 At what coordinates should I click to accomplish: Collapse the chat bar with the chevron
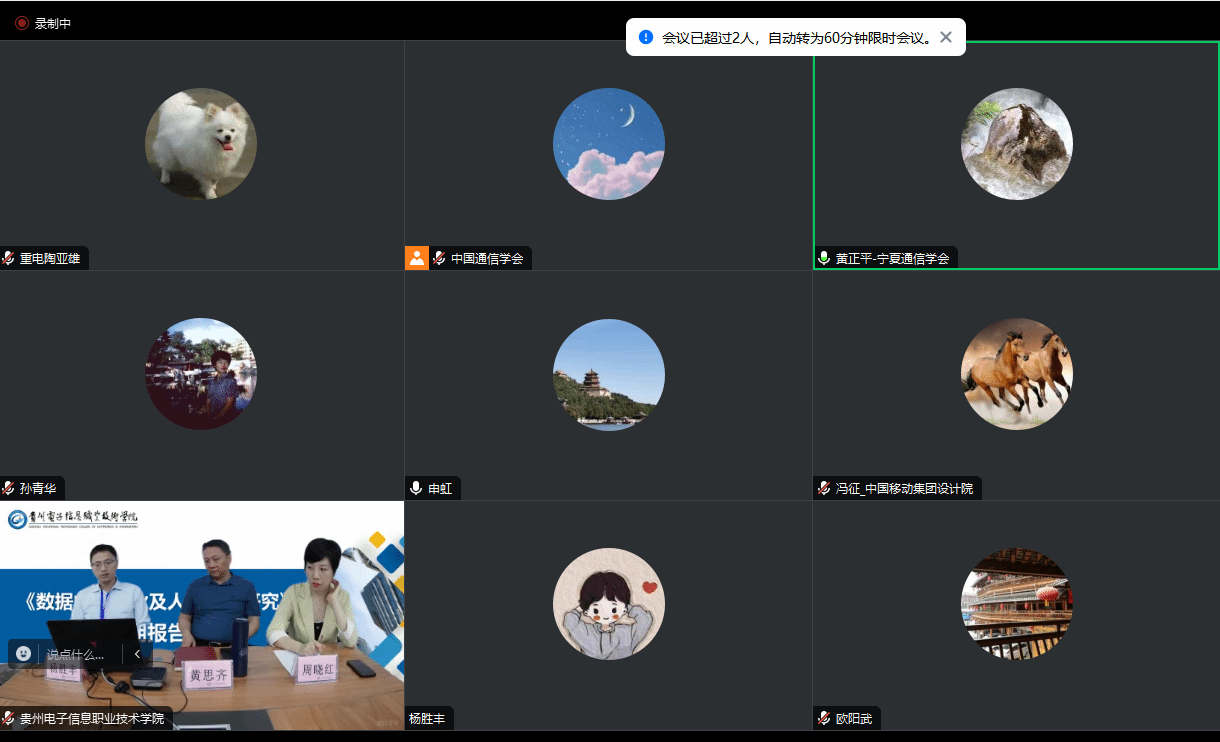137,654
